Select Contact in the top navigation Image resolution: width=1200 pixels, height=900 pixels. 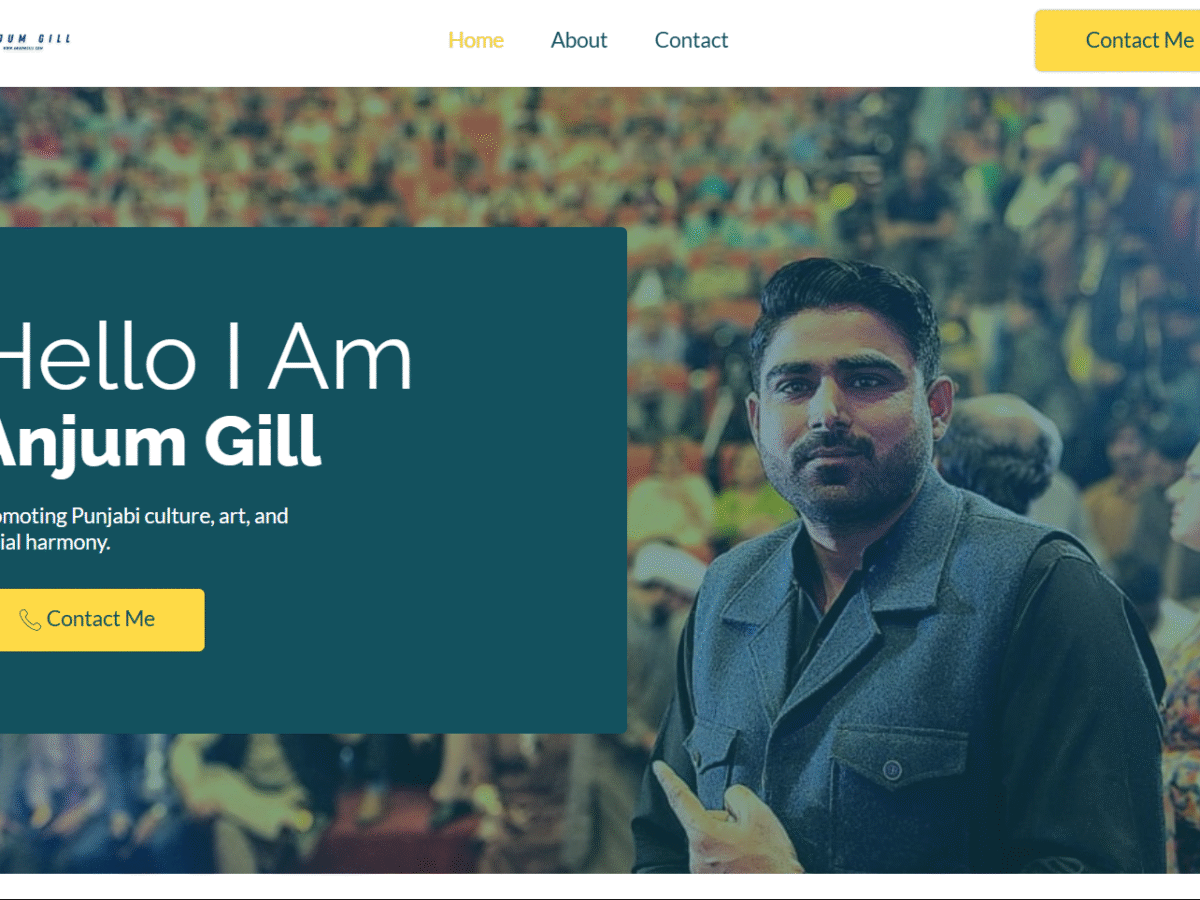(691, 40)
